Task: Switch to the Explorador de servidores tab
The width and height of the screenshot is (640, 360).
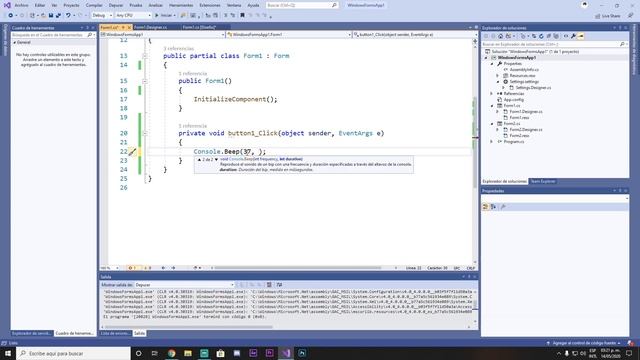Action: click(31, 333)
